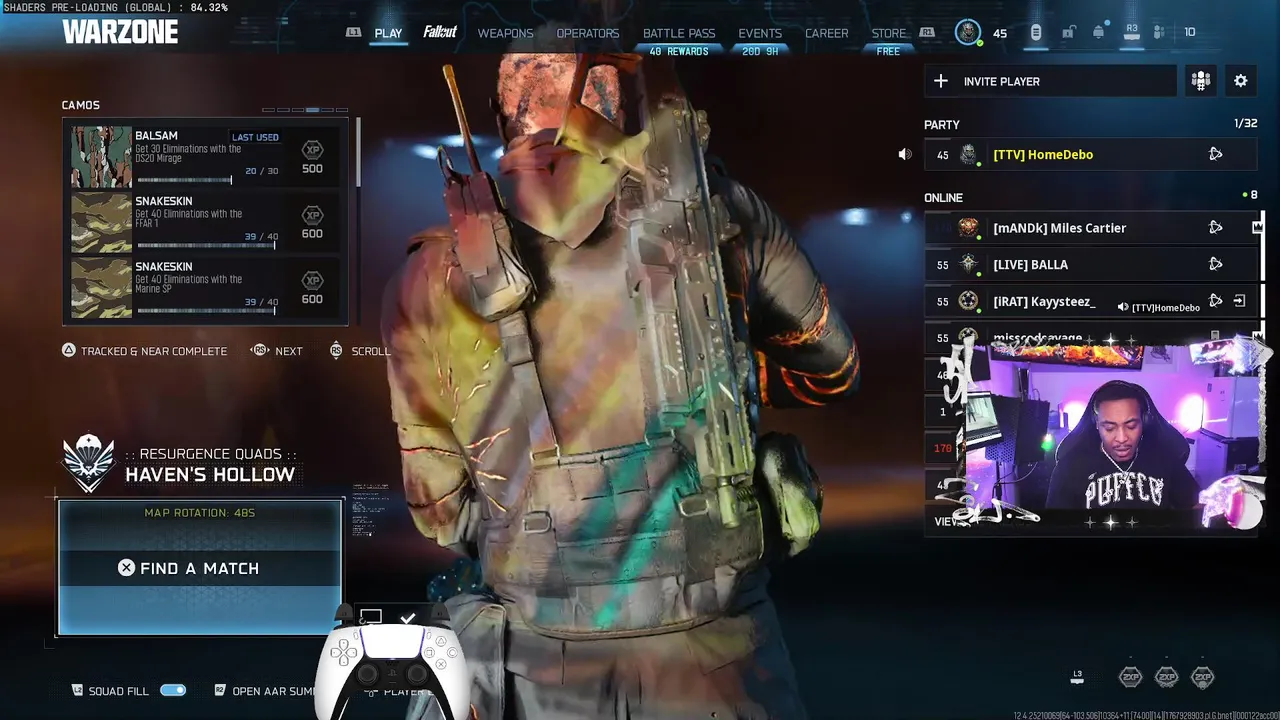This screenshot has width=1280, height=720.
Task: Open the STORE tab
Action: coord(888,33)
